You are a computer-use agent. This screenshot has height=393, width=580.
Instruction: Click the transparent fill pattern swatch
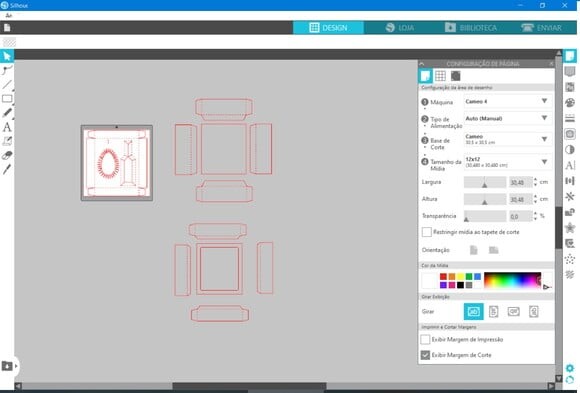point(9,43)
